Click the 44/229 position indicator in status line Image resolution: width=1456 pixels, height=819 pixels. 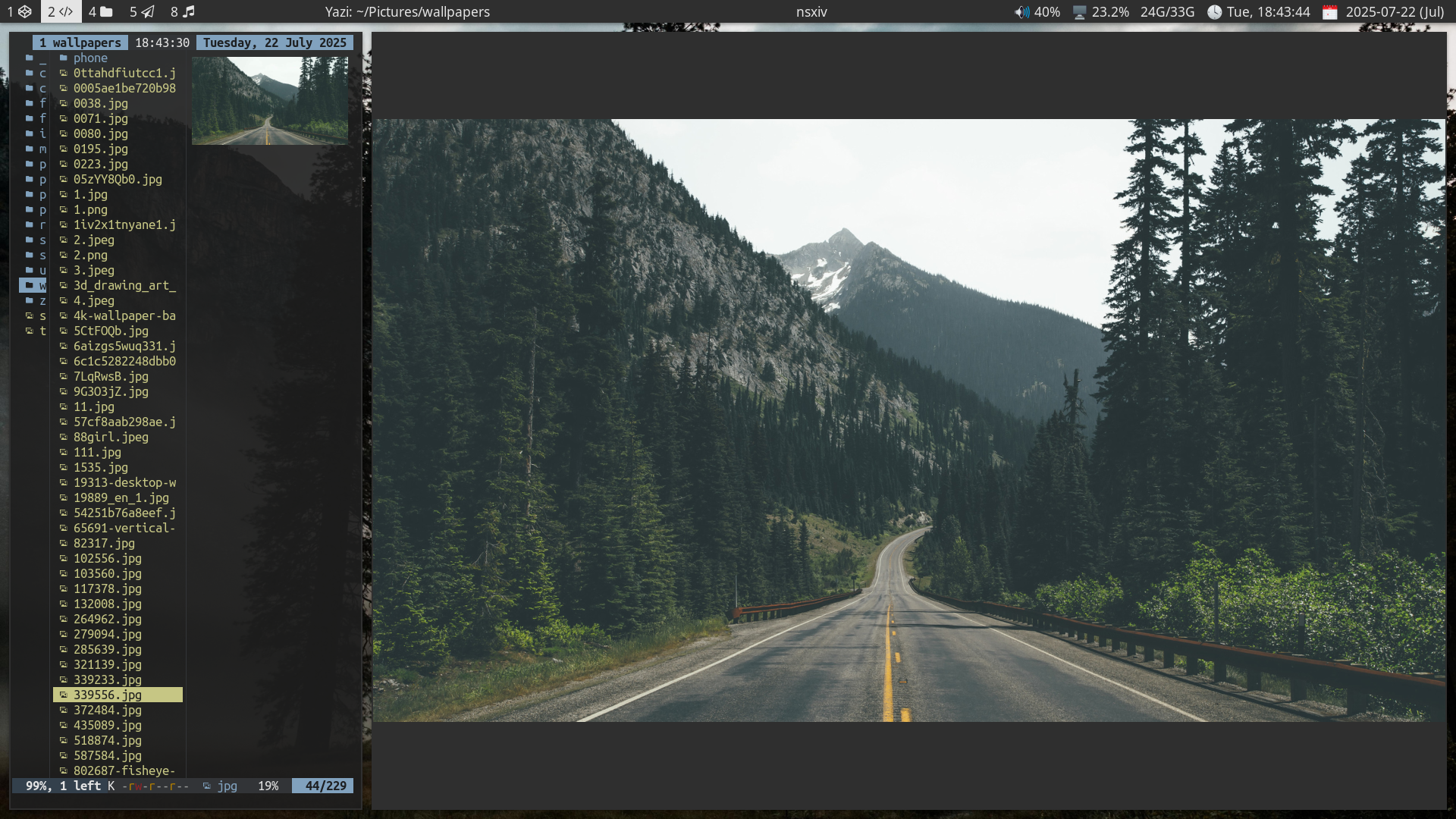pyautogui.click(x=325, y=786)
